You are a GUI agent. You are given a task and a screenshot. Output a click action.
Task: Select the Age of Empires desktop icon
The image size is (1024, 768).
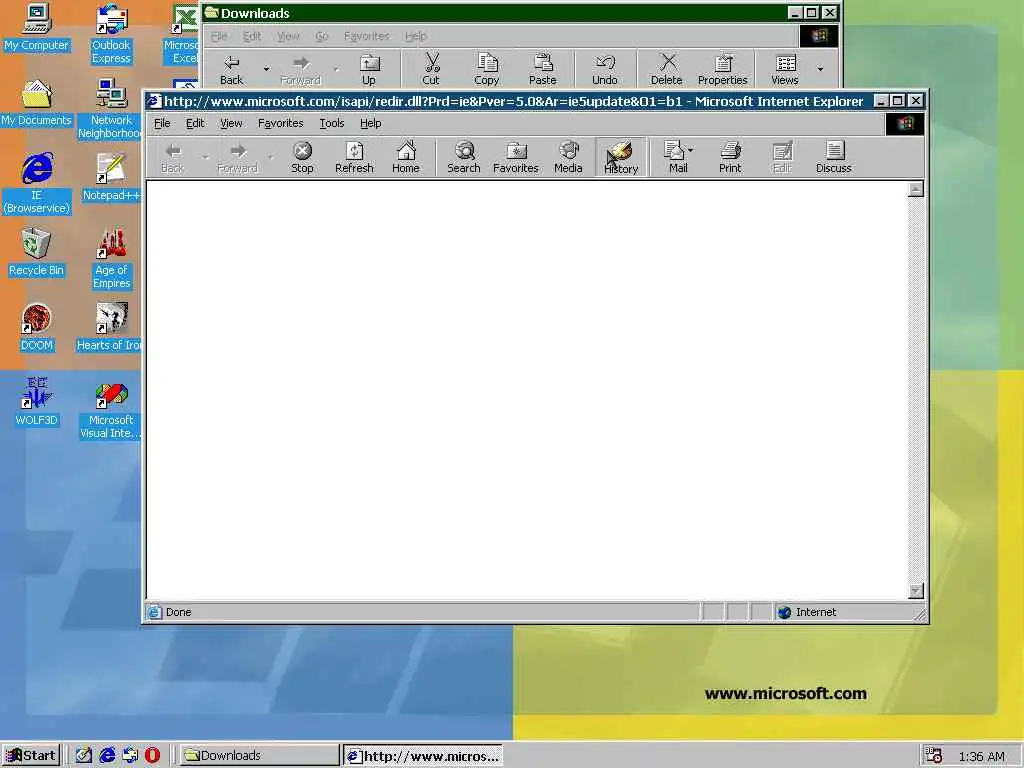pyautogui.click(x=111, y=259)
